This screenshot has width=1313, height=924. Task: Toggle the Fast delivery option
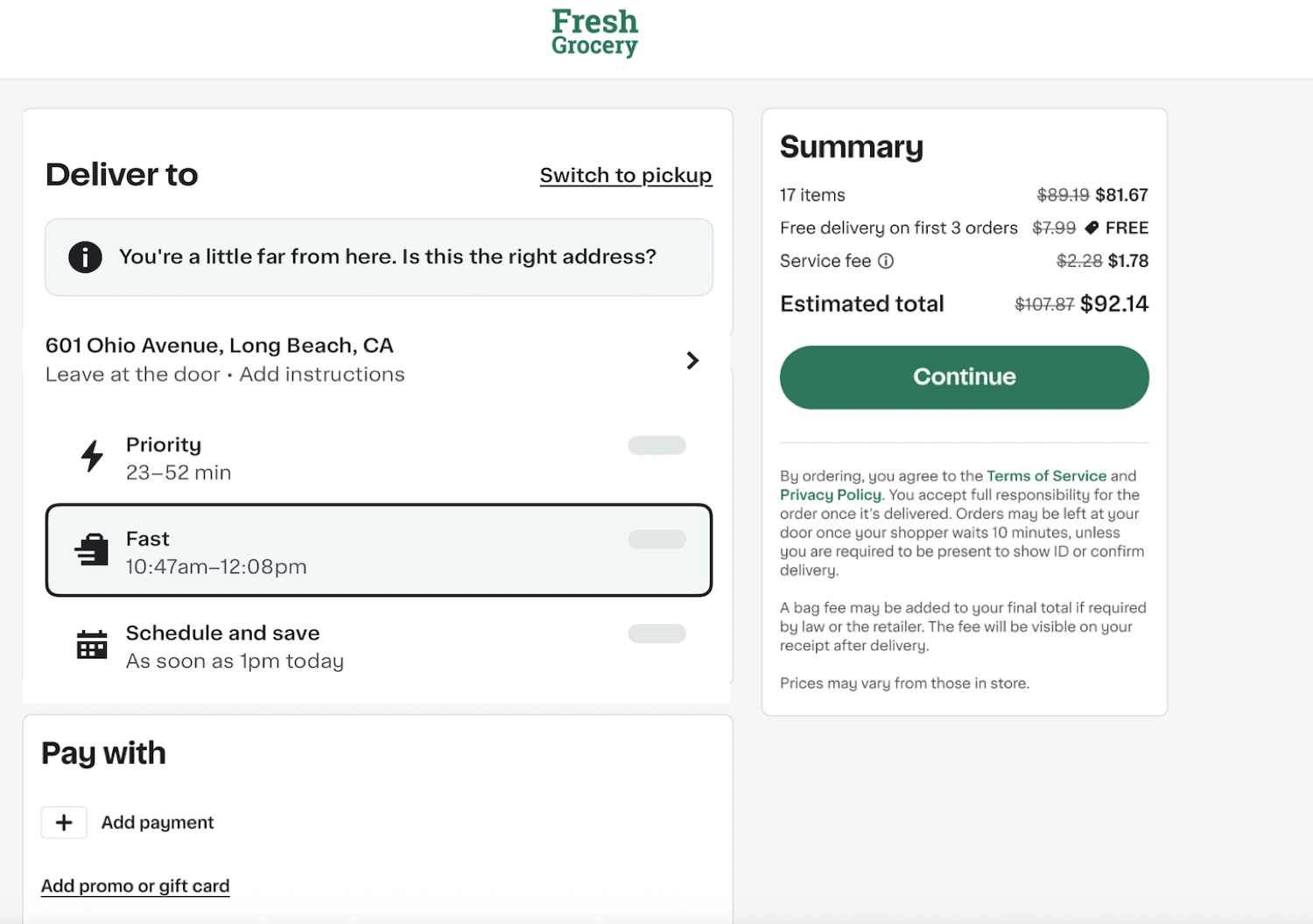(x=656, y=540)
